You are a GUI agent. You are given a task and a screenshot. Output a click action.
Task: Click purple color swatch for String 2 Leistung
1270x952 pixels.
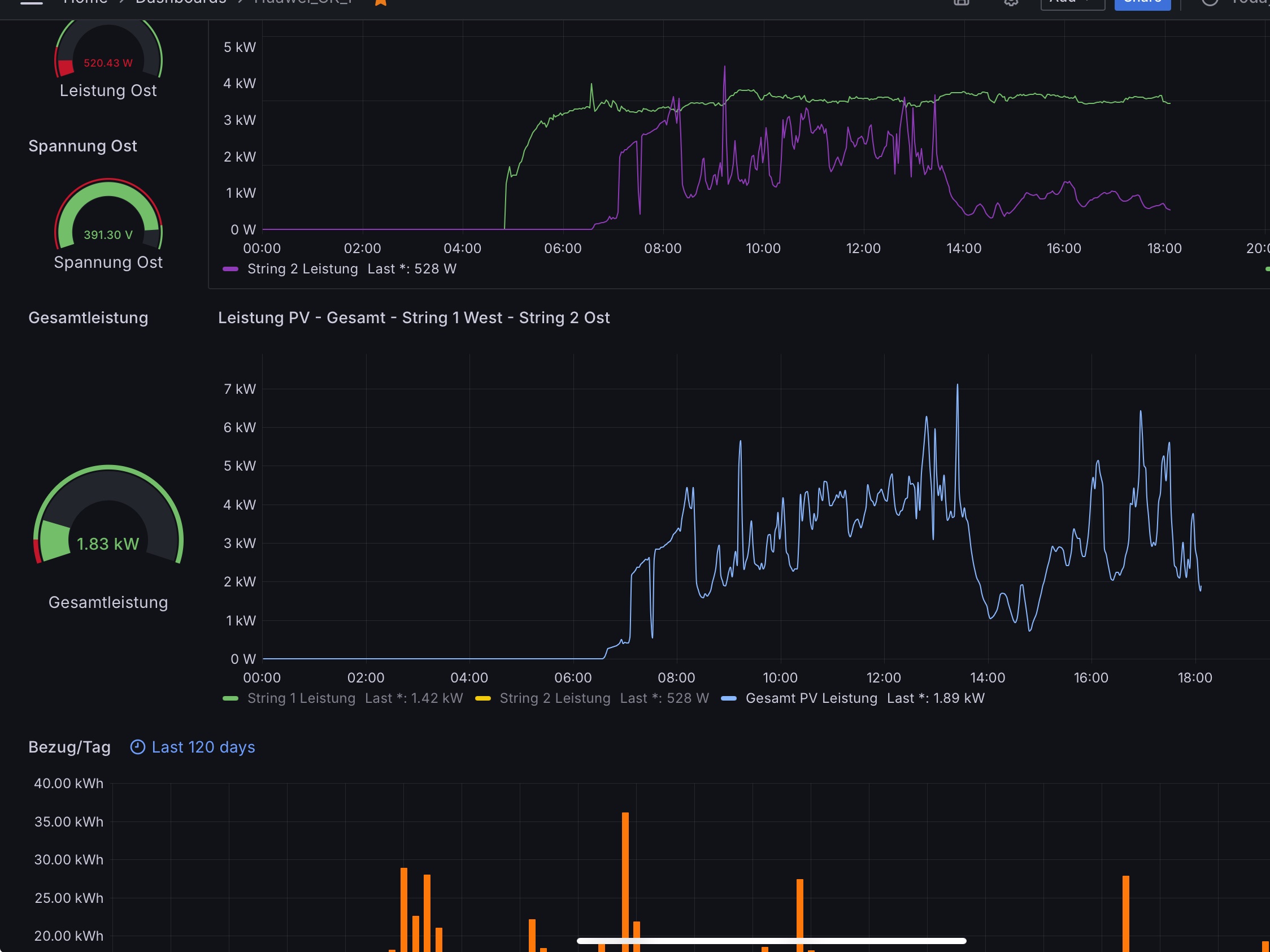(230, 269)
